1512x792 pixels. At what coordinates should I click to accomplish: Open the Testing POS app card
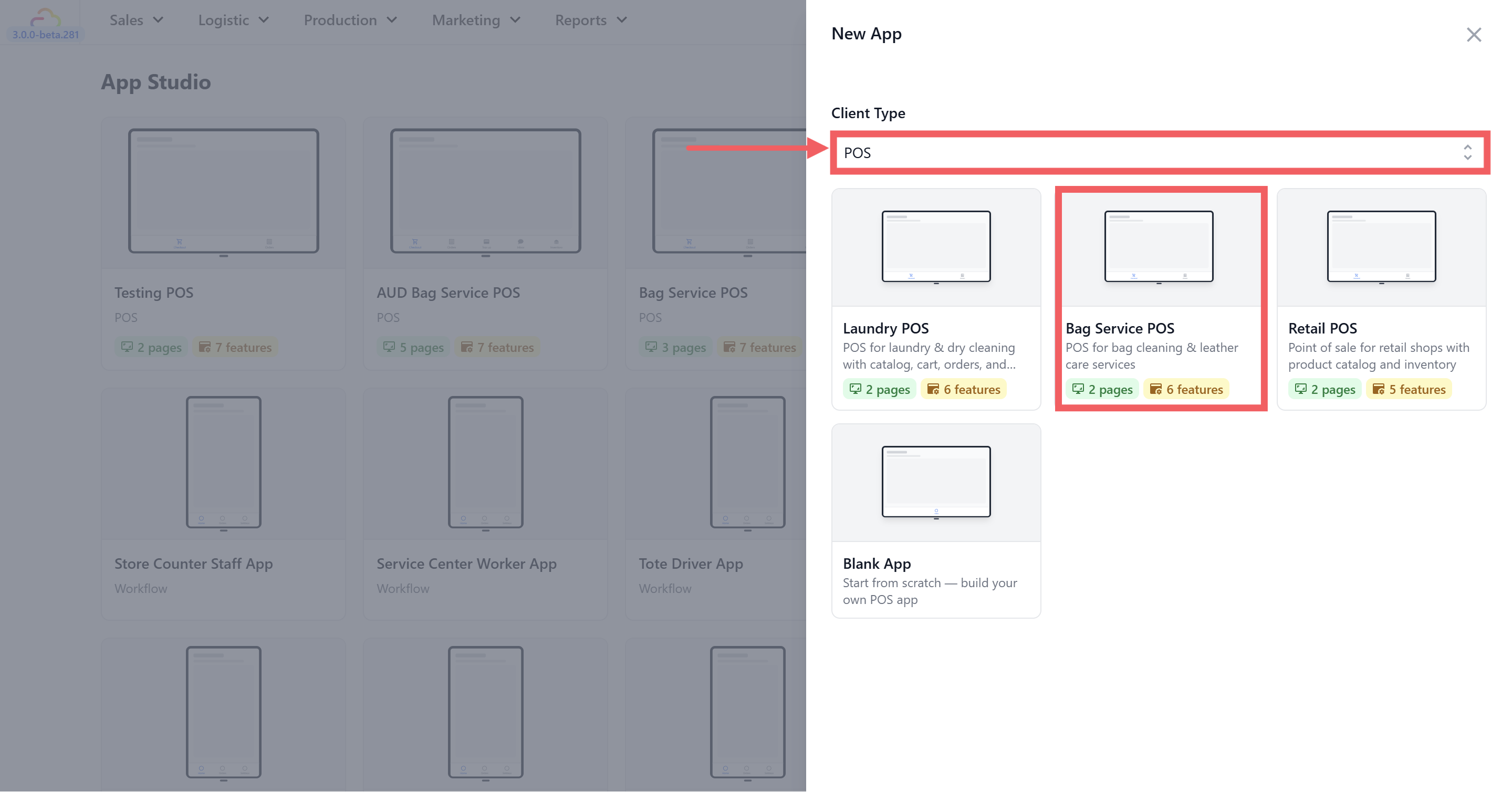pos(223,243)
